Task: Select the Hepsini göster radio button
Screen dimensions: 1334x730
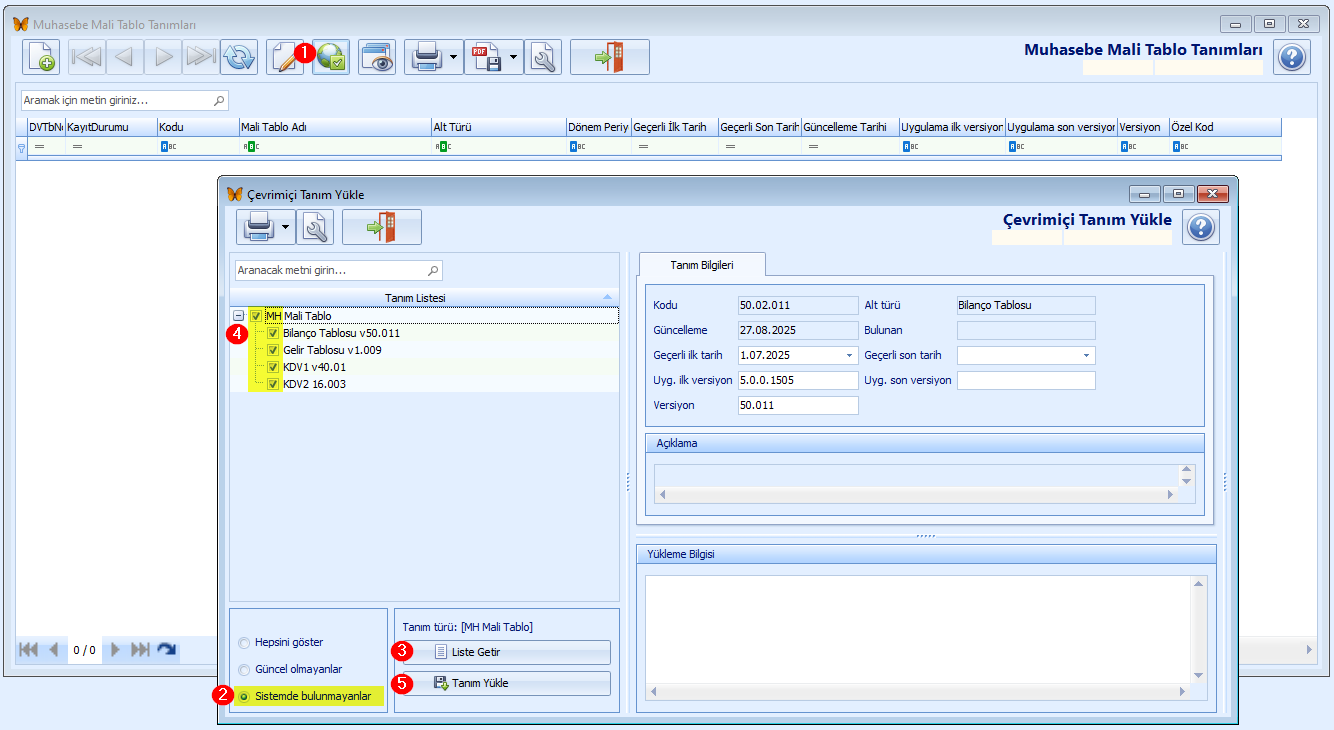Action: 244,642
